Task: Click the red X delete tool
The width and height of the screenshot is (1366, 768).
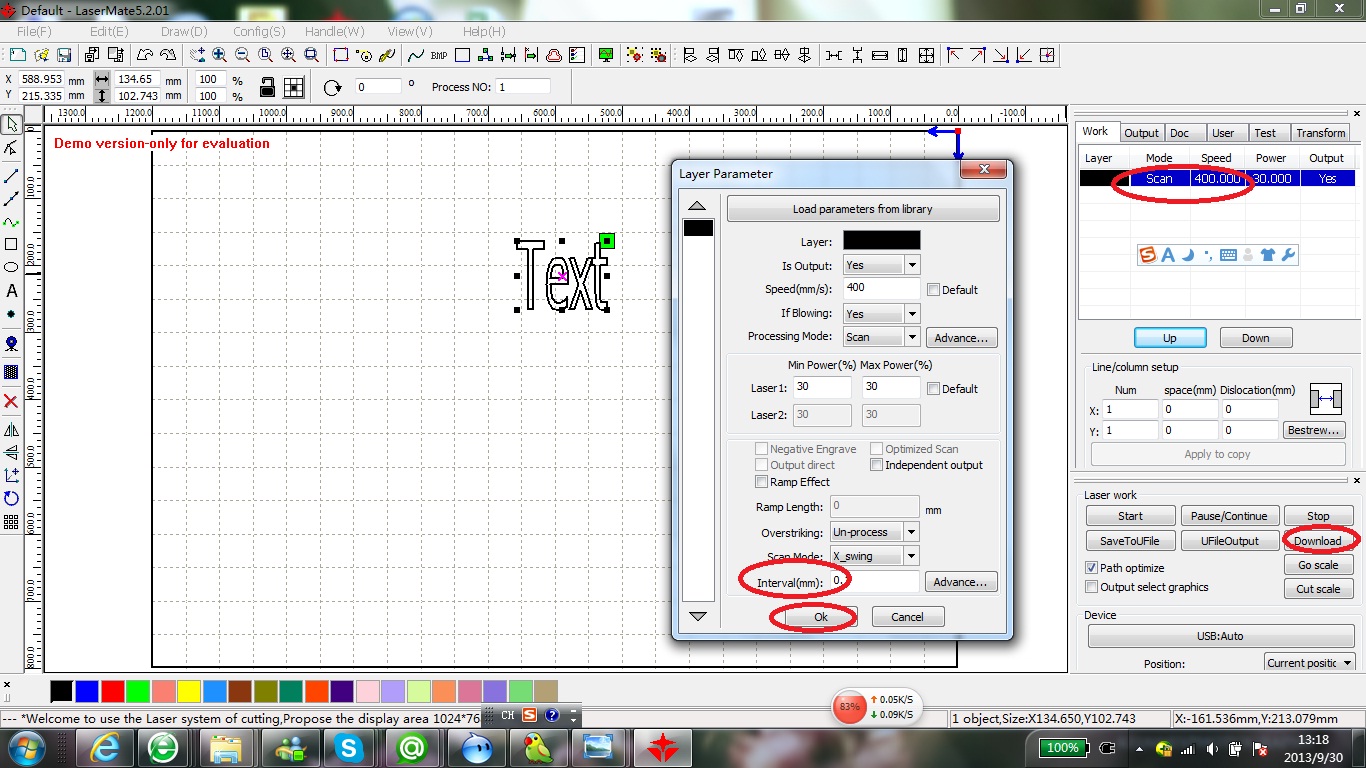Action: (11, 401)
